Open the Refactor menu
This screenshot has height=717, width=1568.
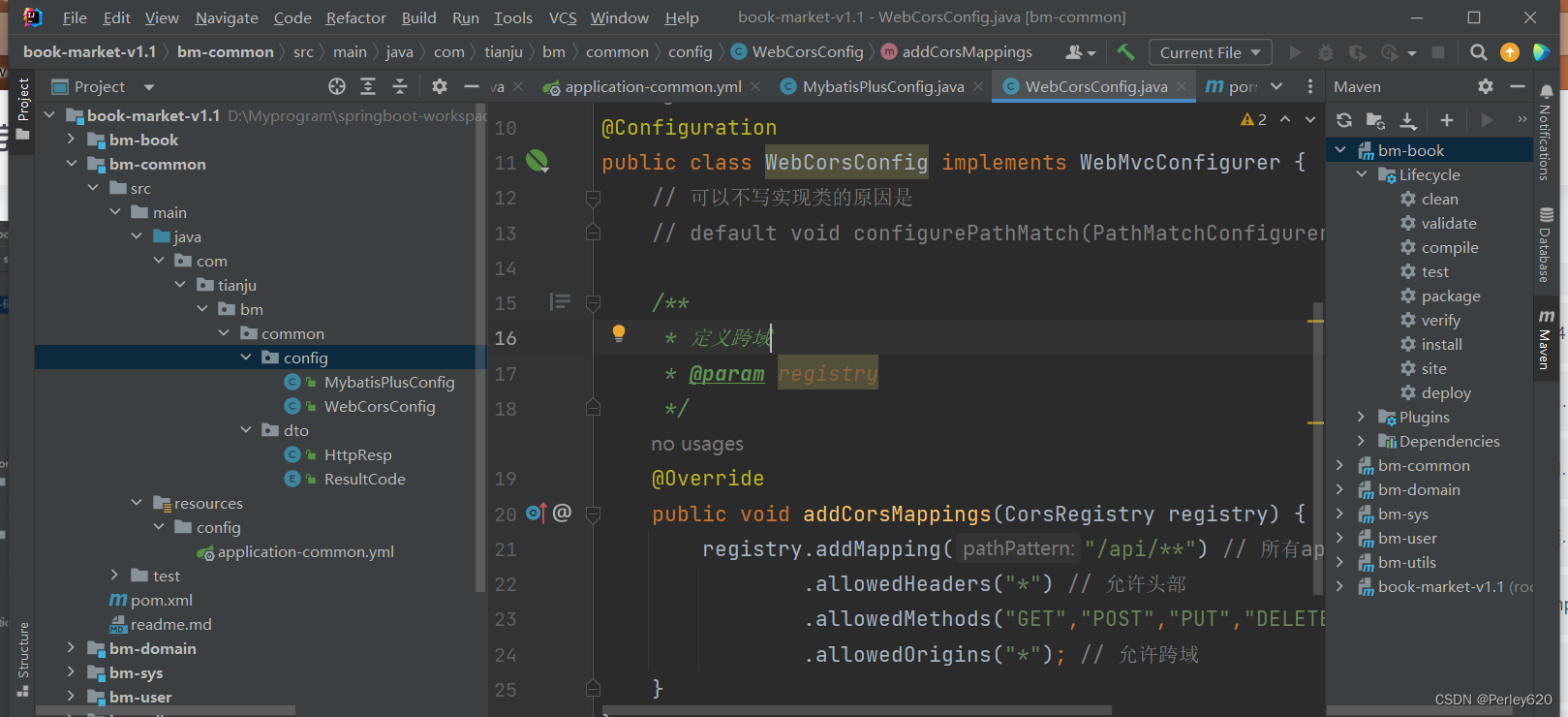355,17
